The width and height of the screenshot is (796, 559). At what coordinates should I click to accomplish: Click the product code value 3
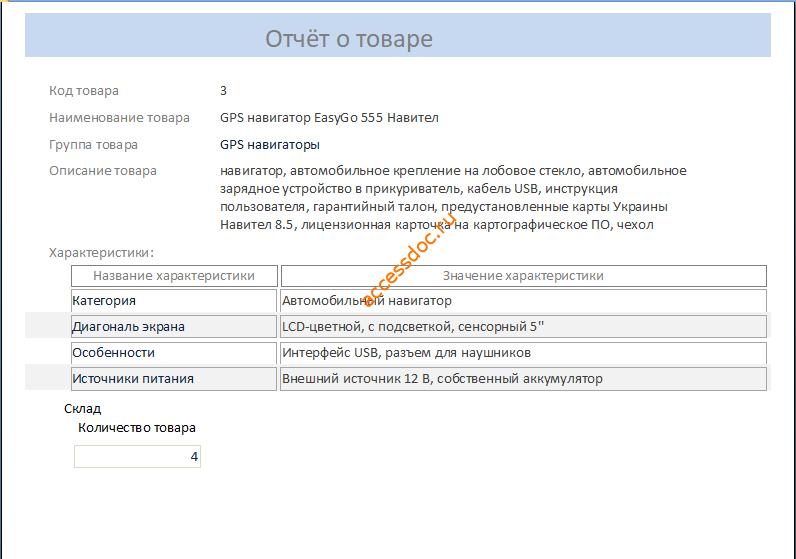coord(223,90)
